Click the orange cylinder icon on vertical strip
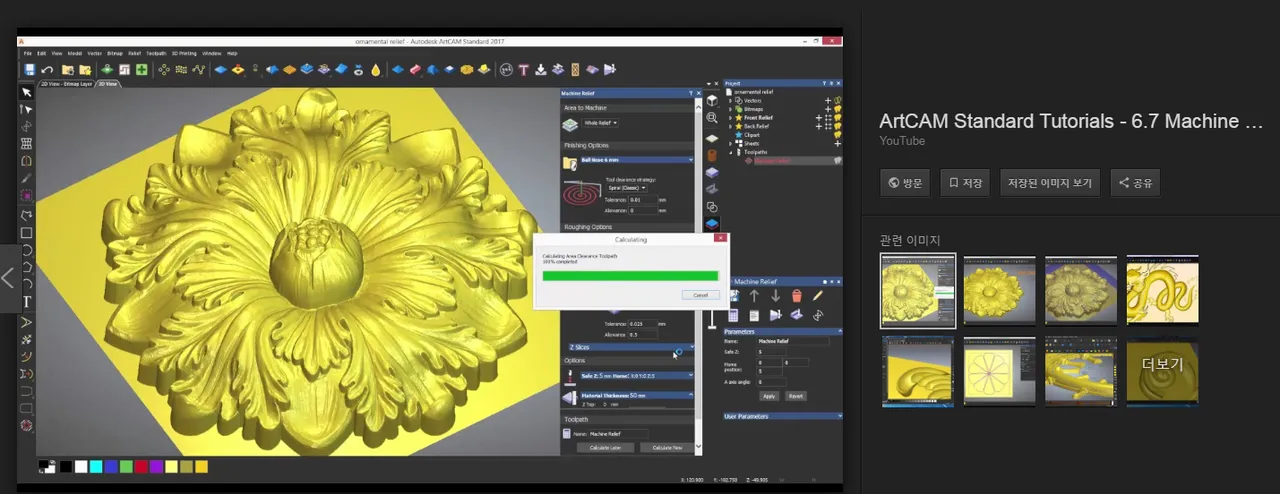Screen dimensions: 1280x494 coord(712,156)
